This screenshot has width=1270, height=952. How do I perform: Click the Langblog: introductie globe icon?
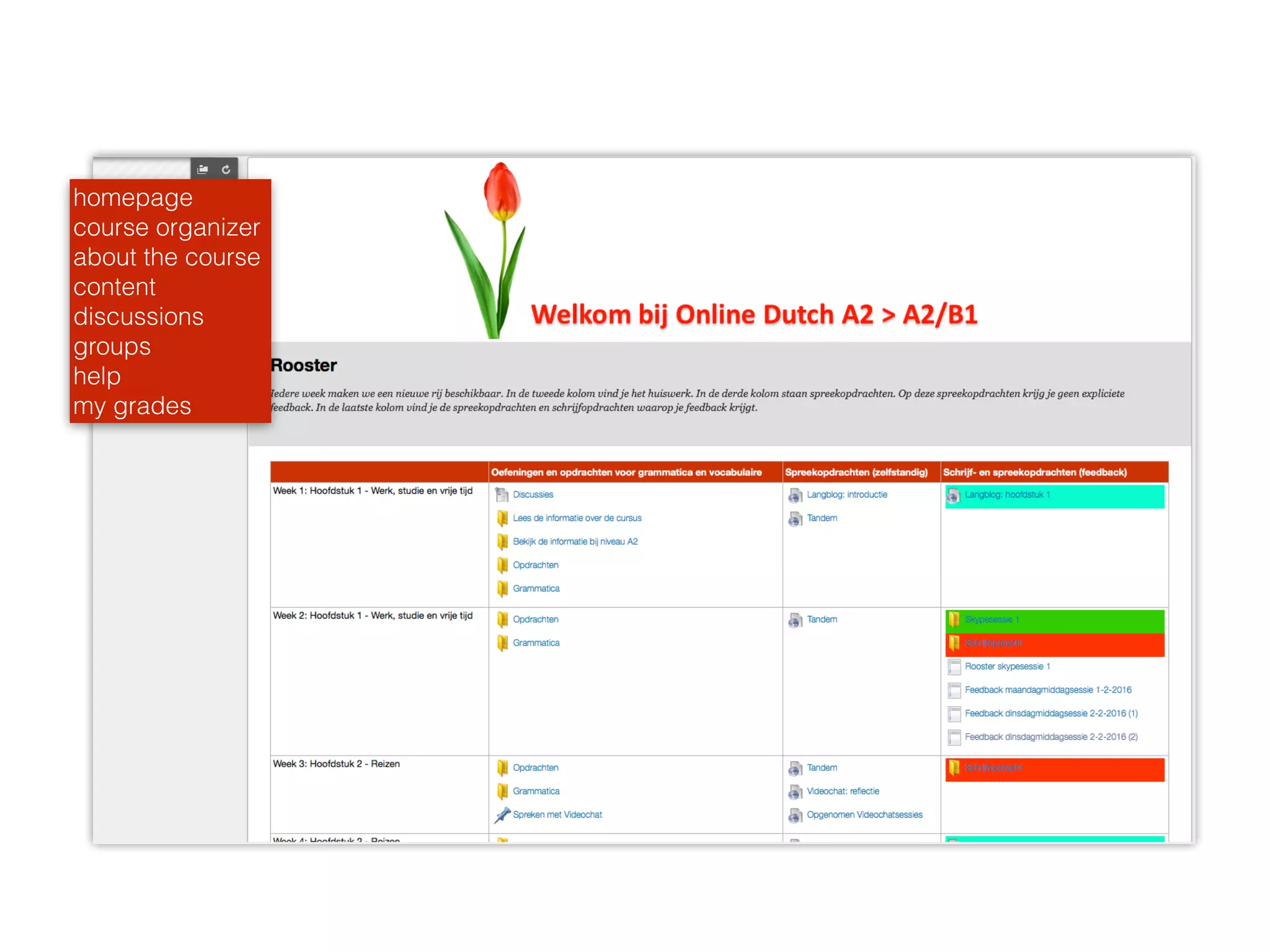[795, 495]
